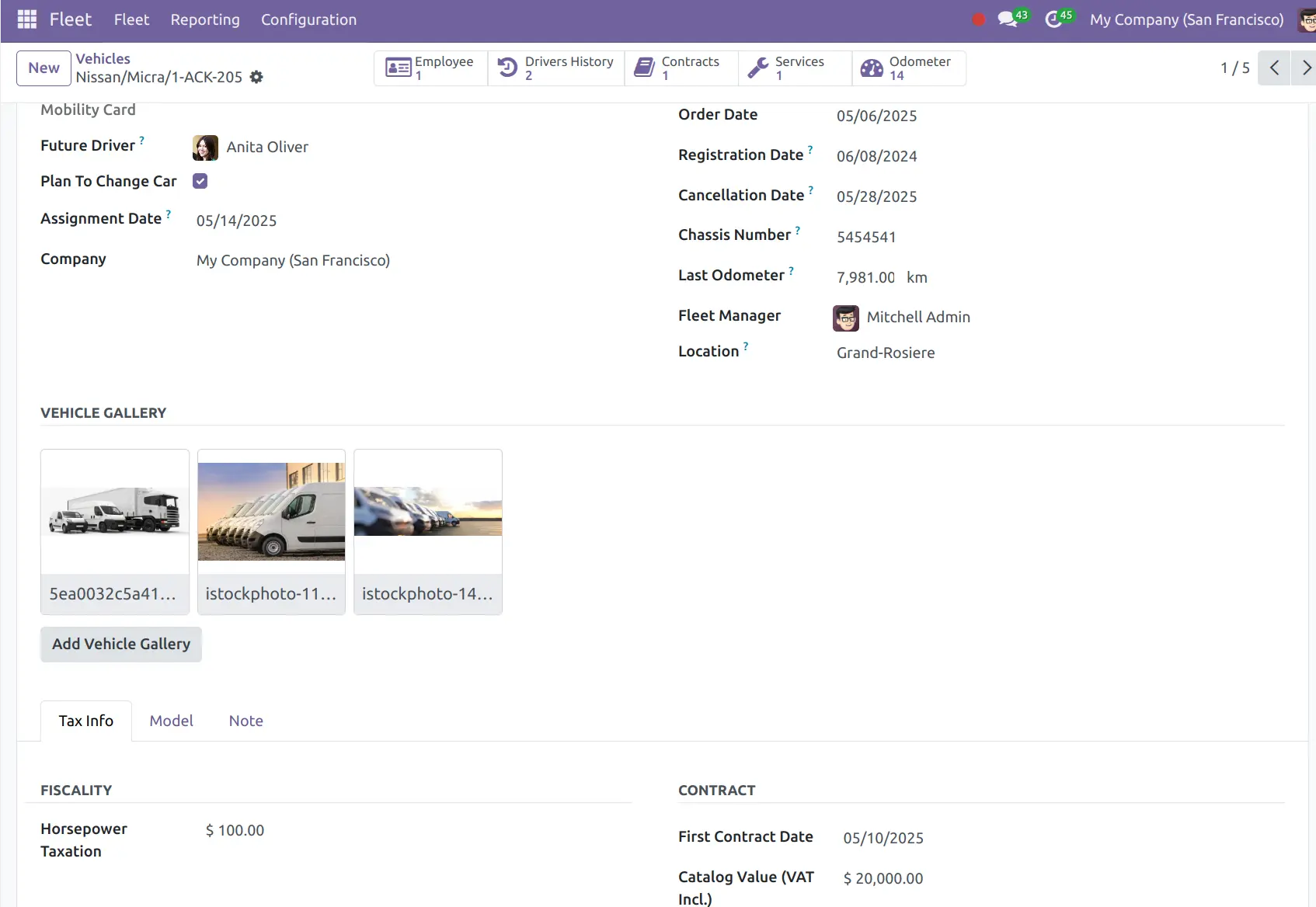Go to next vehicle record arrow
This screenshot has width=1316, height=907.
coord(1304,68)
